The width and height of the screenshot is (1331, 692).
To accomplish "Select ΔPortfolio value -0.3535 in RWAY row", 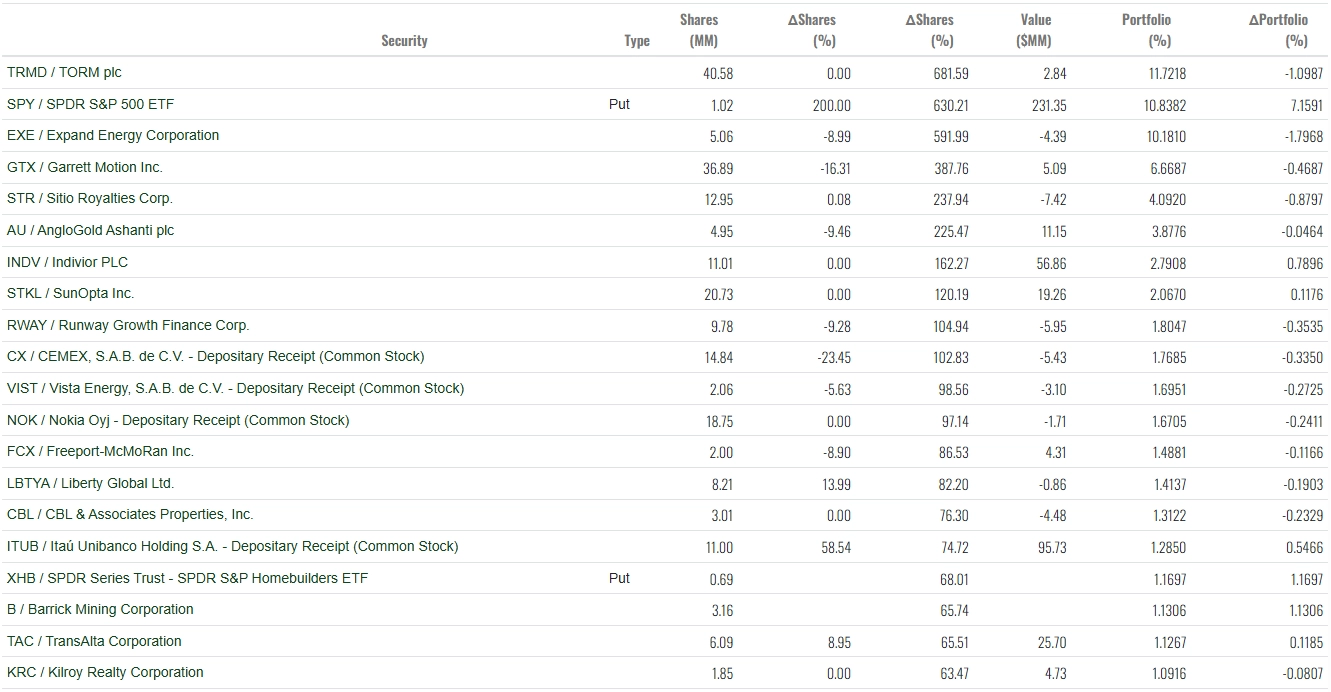I will pos(1303,326).
